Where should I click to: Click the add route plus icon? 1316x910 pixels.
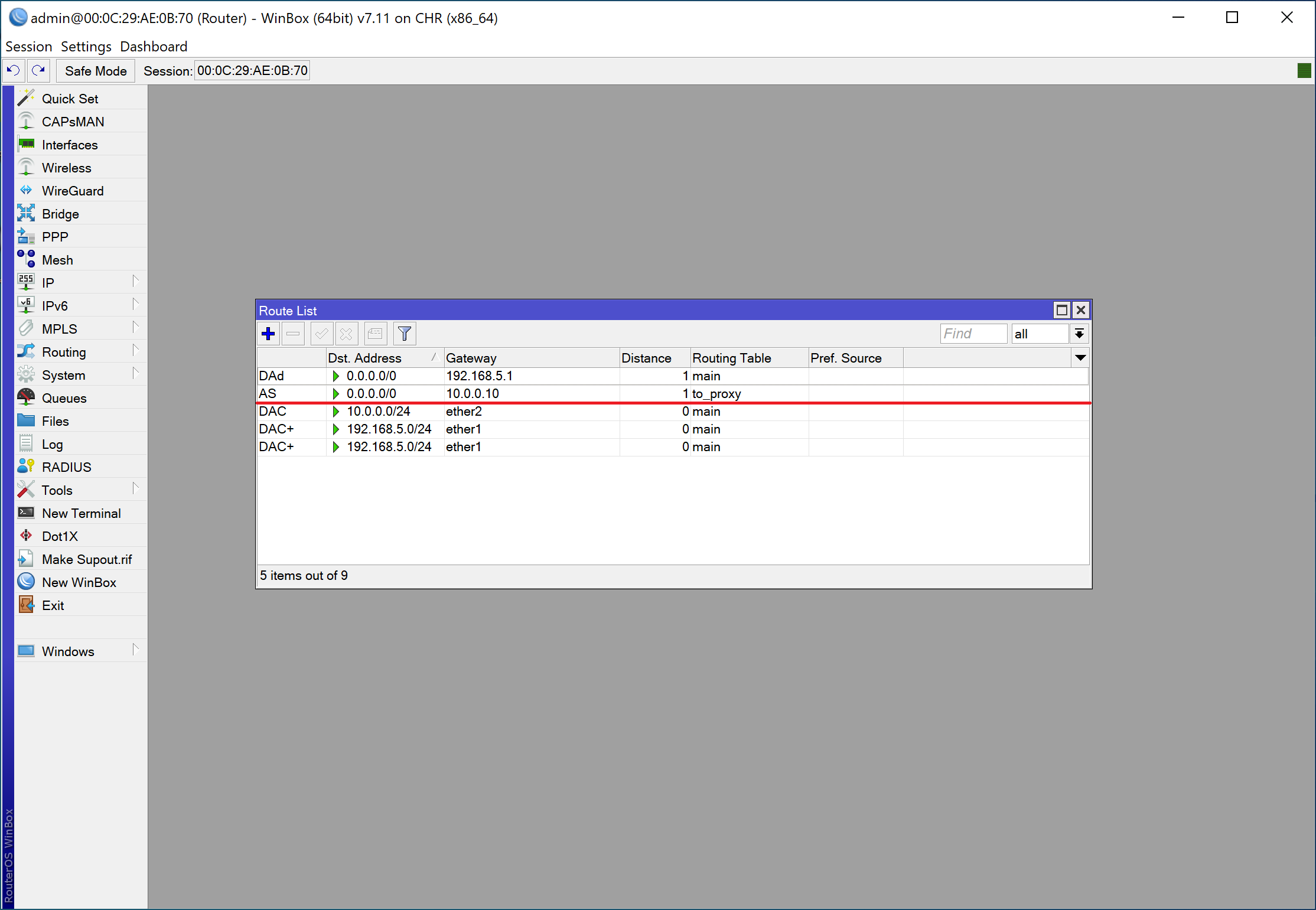269,333
